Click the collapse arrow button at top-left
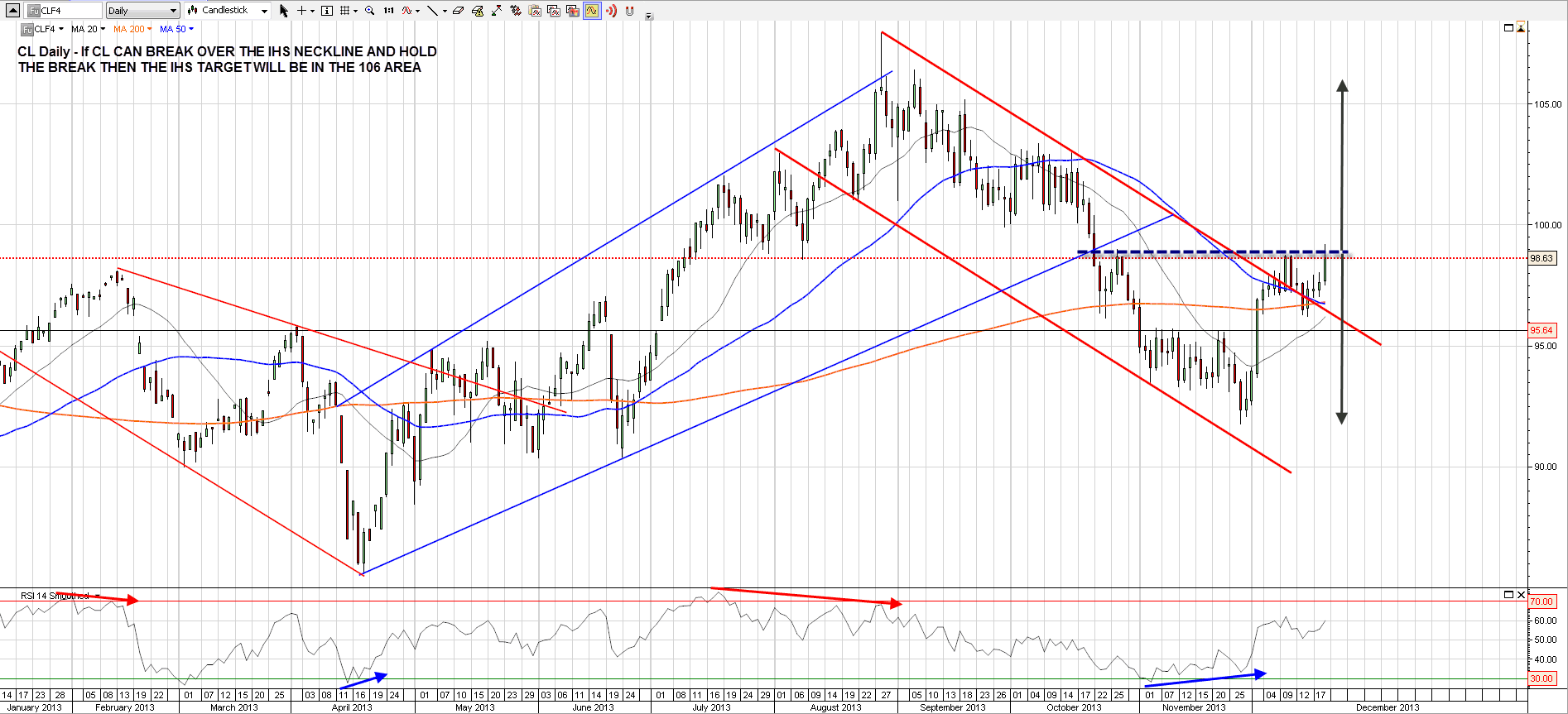Screen dimensions: 1568x714 (x=12, y=11)
